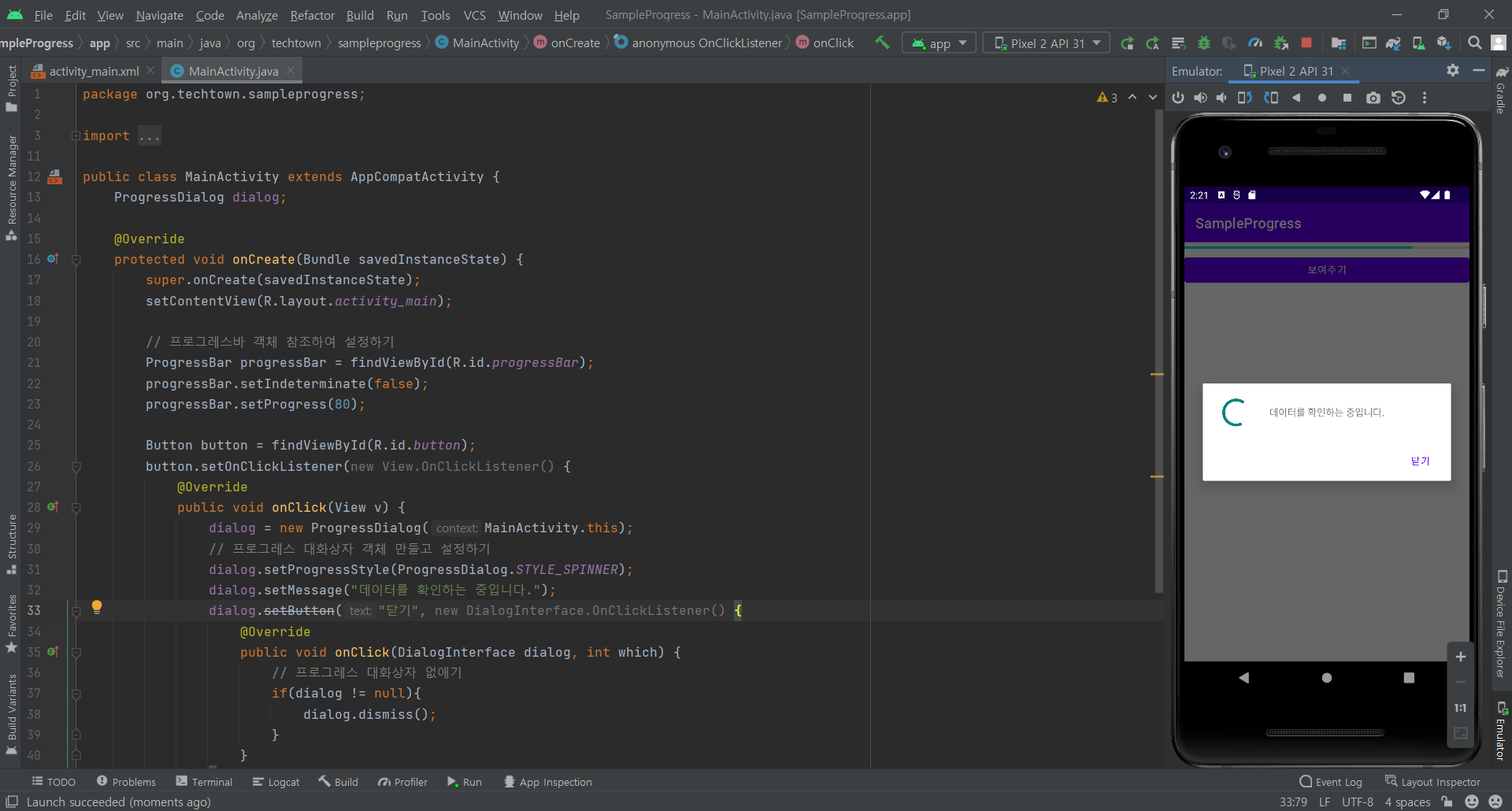Click the editor vertical scrollbar
1512x811 pixels.
click(x=1158, y=350)
